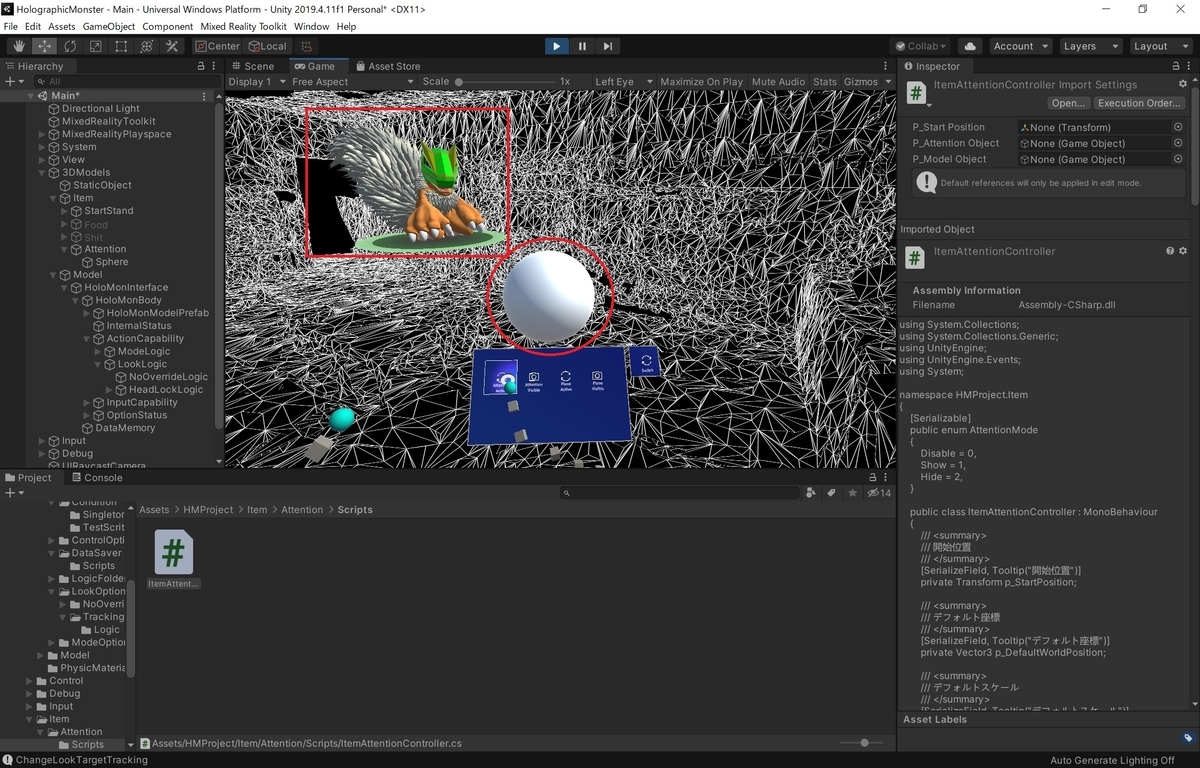Open the Free Aspect dropdown

click(x=353, y=82)
